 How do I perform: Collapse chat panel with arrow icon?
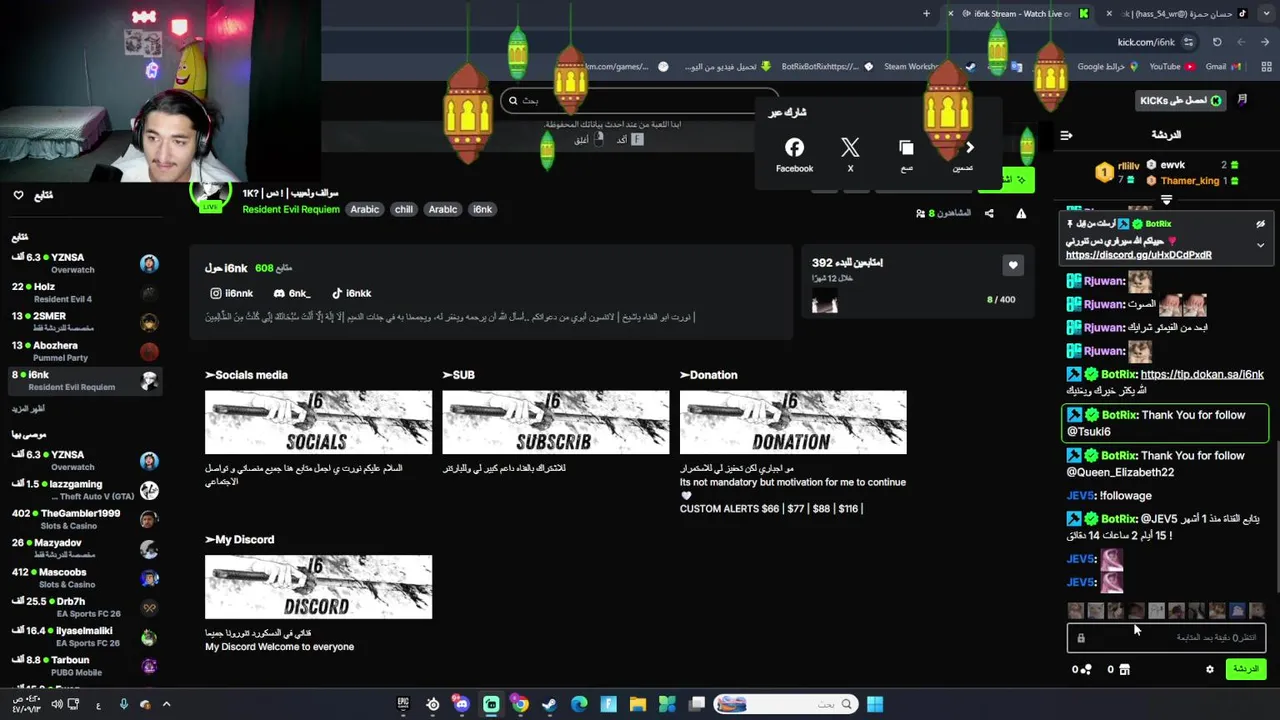(x=1066, y=135)
